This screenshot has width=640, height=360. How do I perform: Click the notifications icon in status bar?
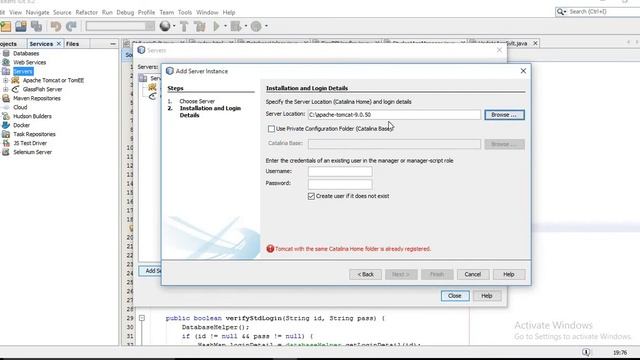[x=586, y=352]
